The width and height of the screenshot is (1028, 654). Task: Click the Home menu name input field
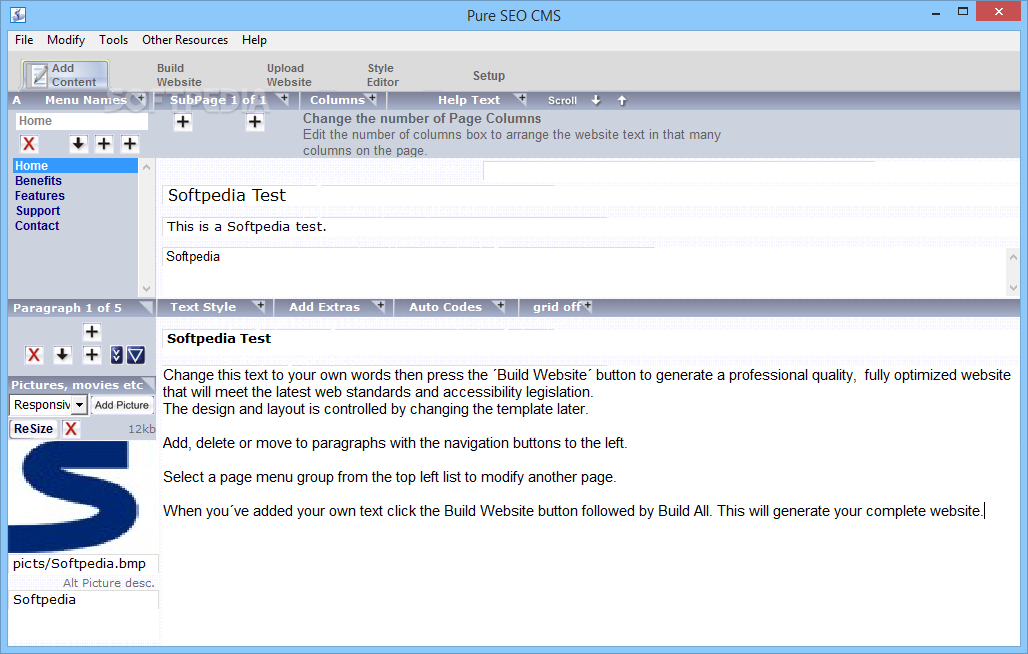click(81, 121)
